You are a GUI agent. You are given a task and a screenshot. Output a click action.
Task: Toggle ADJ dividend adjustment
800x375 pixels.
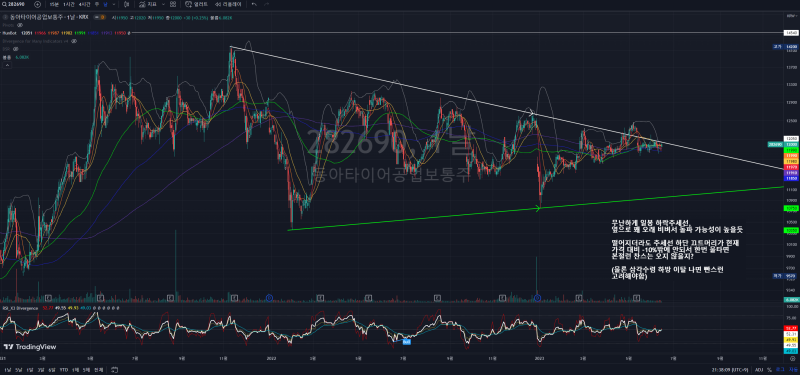(759, 369)
